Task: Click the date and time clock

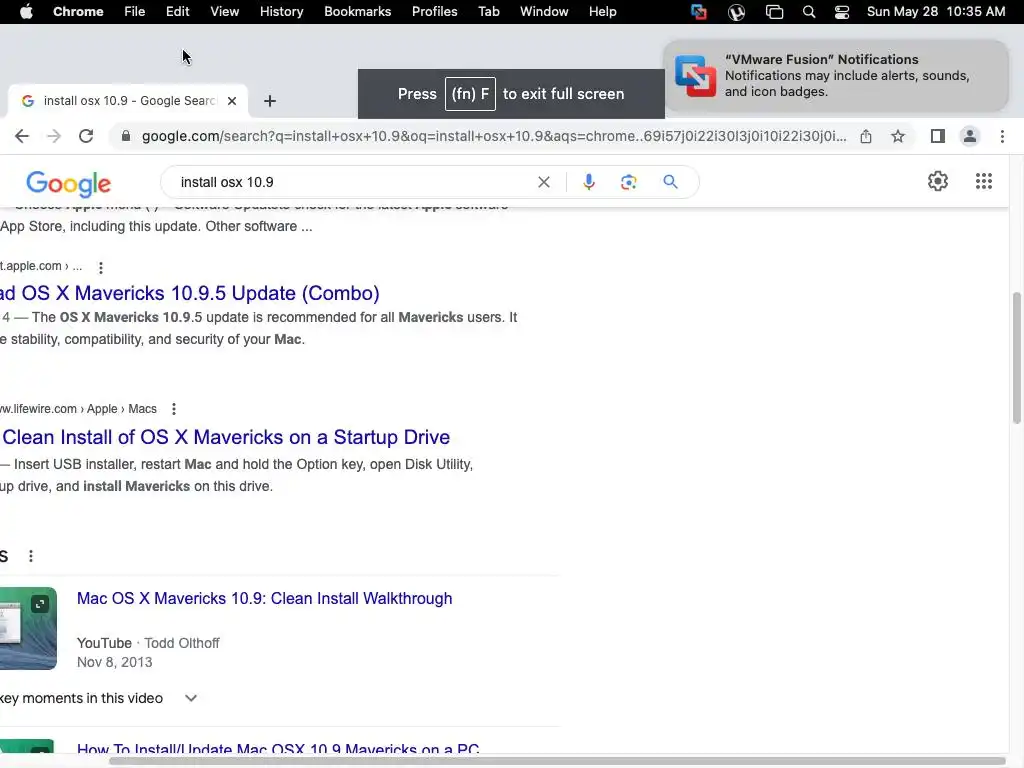Action: (x=936, y=12)
